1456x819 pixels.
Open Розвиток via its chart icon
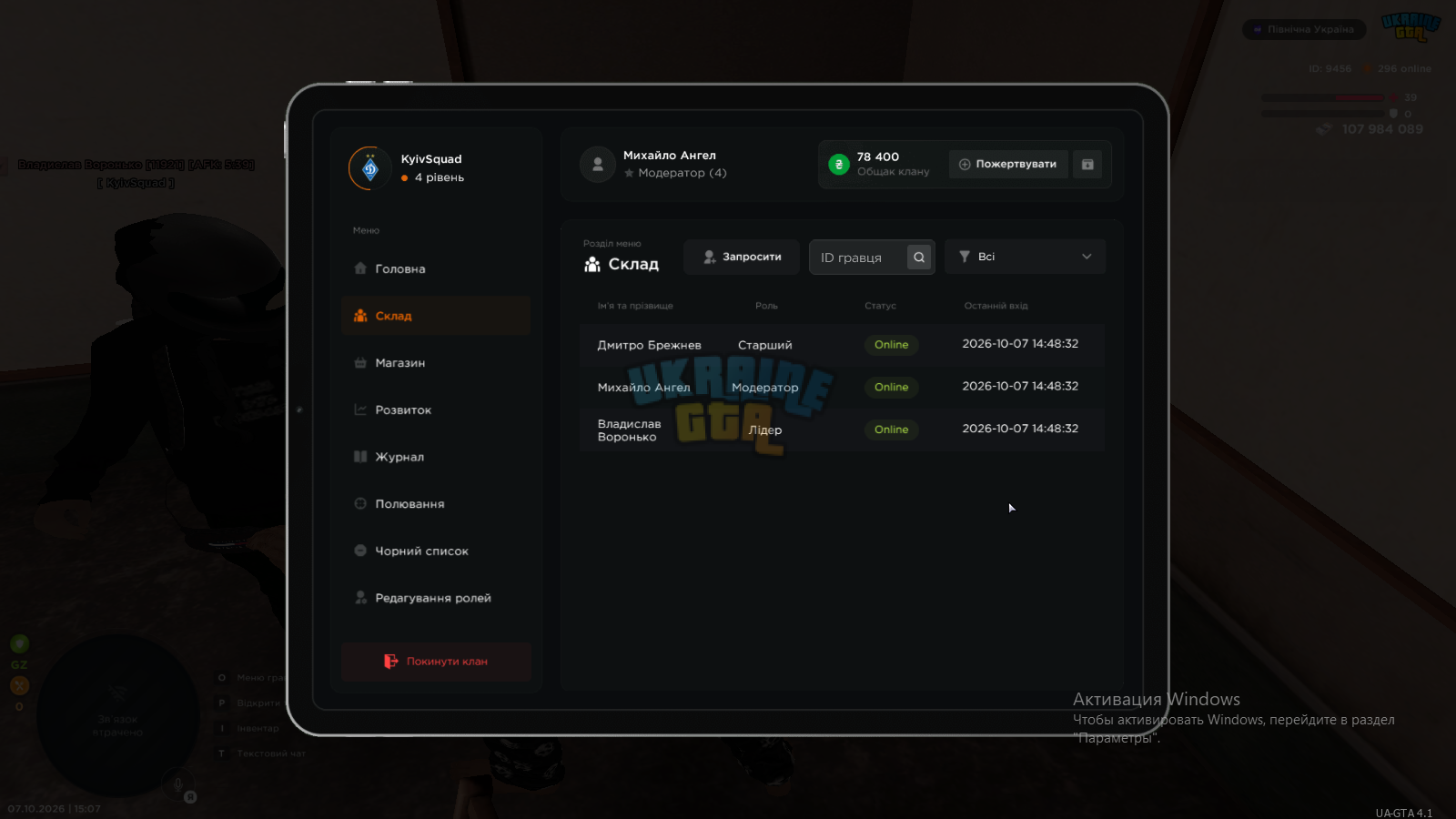tap(360, 409)
